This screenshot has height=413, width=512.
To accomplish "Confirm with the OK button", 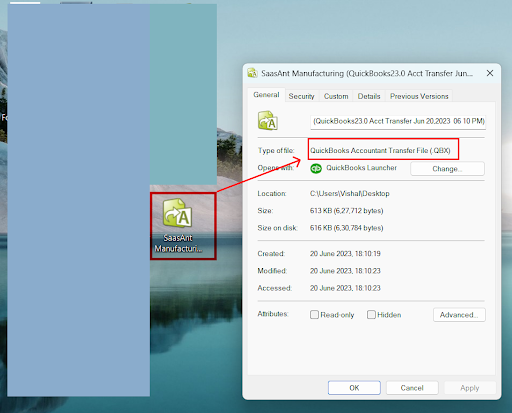I will [354, 388].
